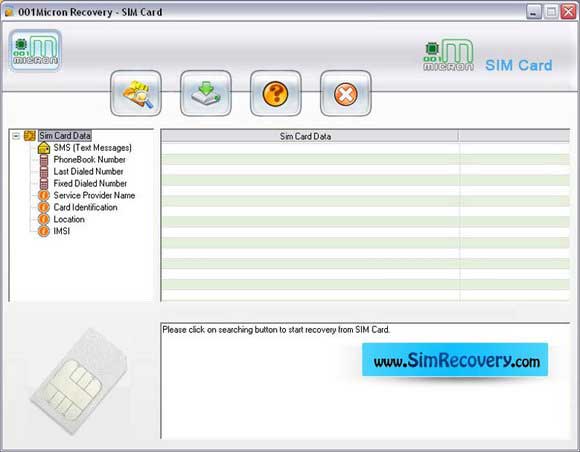The image size is (580, 452).
Task: Select Last Dialed Number tree entry
Action: [88, 171]
